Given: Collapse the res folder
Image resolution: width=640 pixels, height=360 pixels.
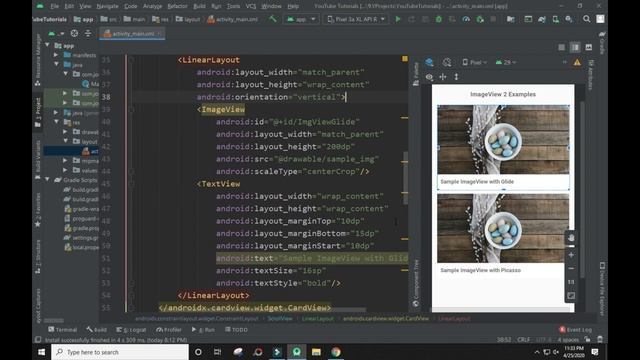Looking at the screenshot, I should [x=56, y=122].
